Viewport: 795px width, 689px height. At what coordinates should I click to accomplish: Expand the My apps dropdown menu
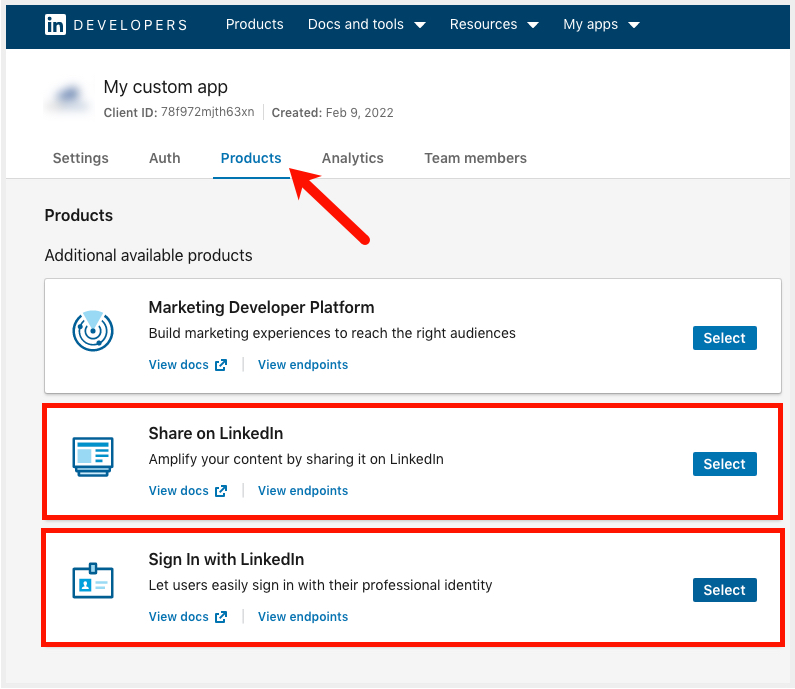click(601, 24)
